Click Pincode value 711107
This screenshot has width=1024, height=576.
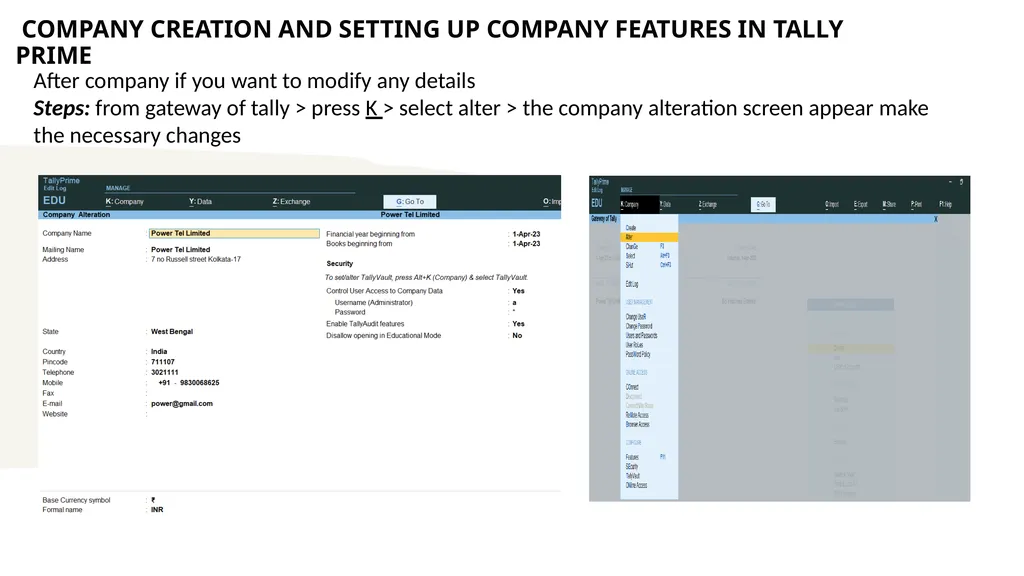coord(163,362)
